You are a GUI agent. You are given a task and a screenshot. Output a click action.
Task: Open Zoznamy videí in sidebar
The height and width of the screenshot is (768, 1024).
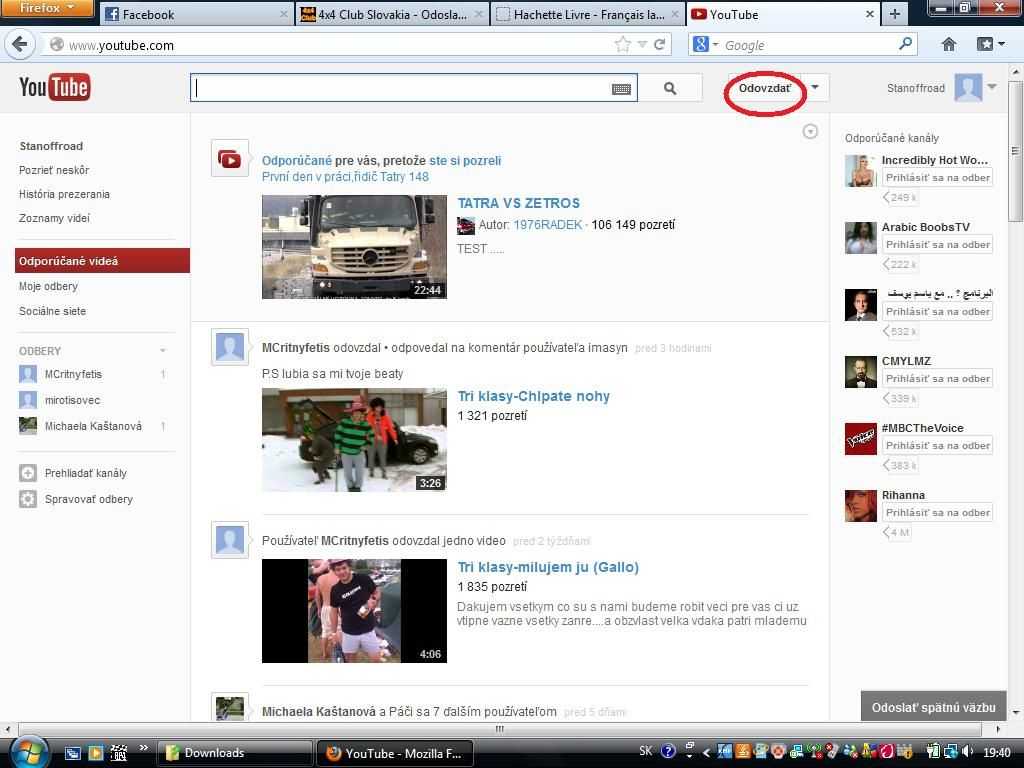[54, 218]
